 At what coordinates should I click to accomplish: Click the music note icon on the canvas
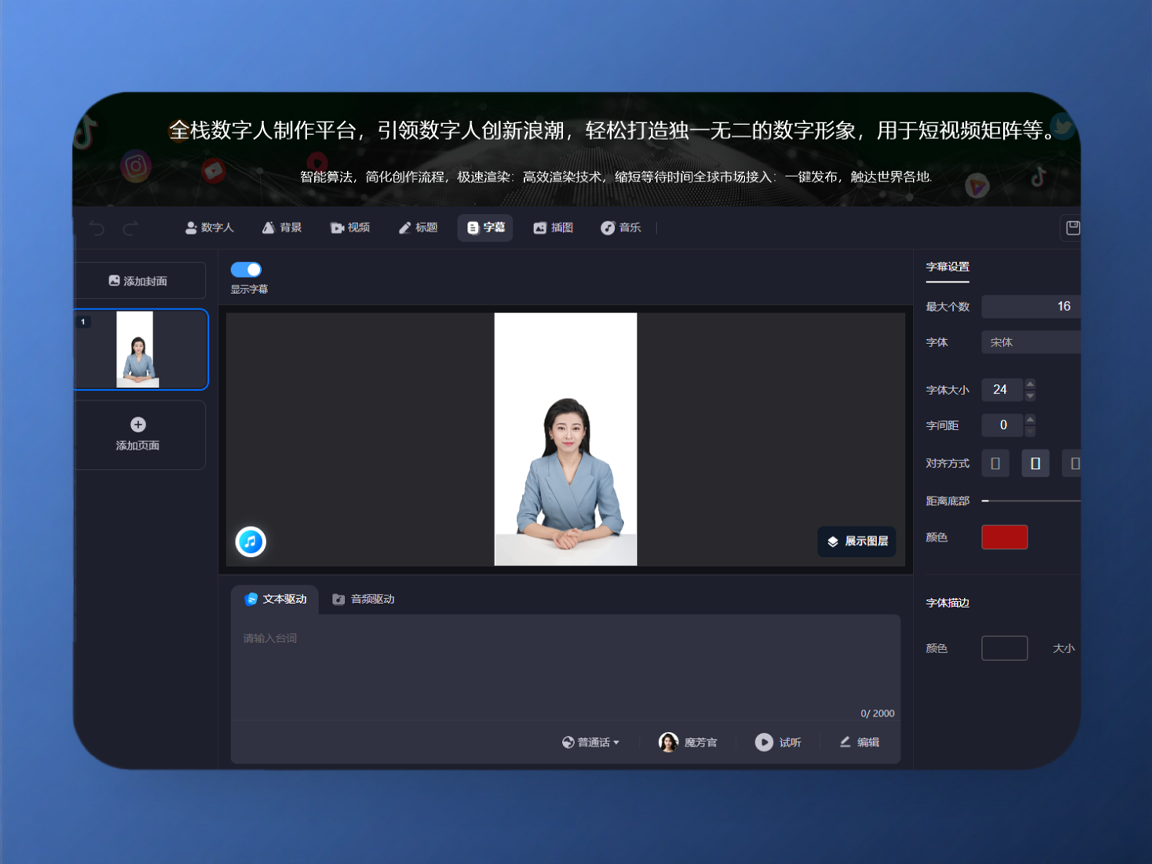point(250,542)
